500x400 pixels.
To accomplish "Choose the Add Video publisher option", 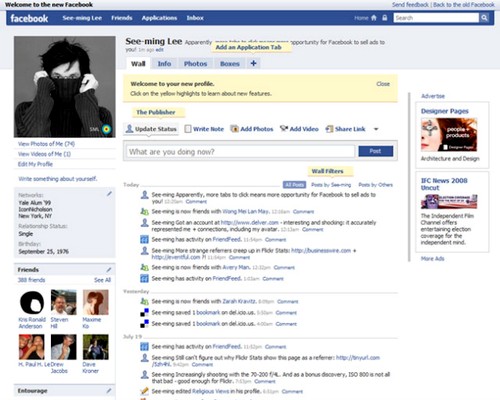I will pyautogui.click(x=299, y=129).
